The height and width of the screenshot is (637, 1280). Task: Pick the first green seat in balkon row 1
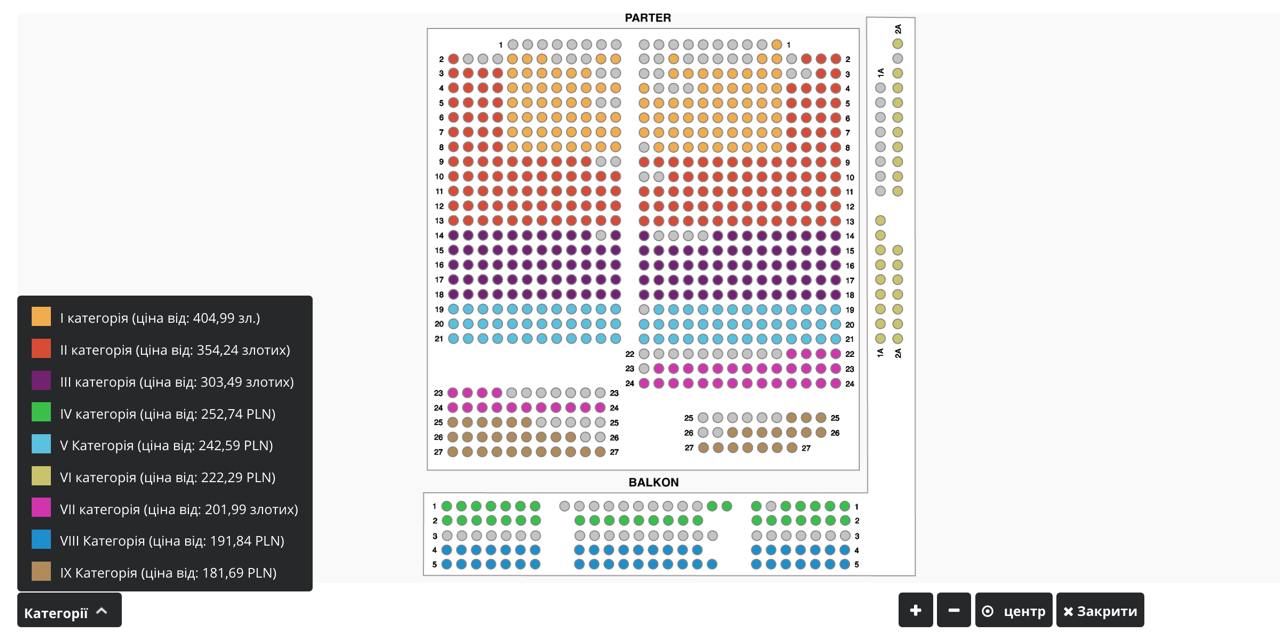pos(447,506)
